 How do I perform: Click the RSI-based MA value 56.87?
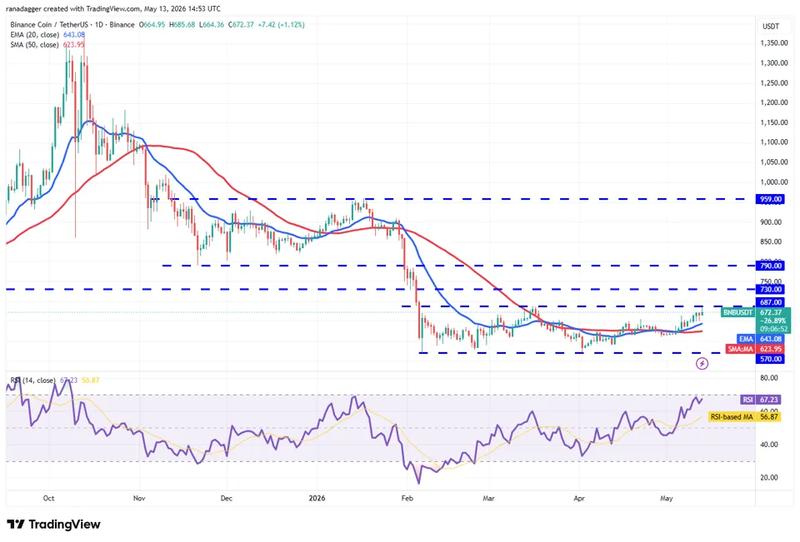(768, 417)
